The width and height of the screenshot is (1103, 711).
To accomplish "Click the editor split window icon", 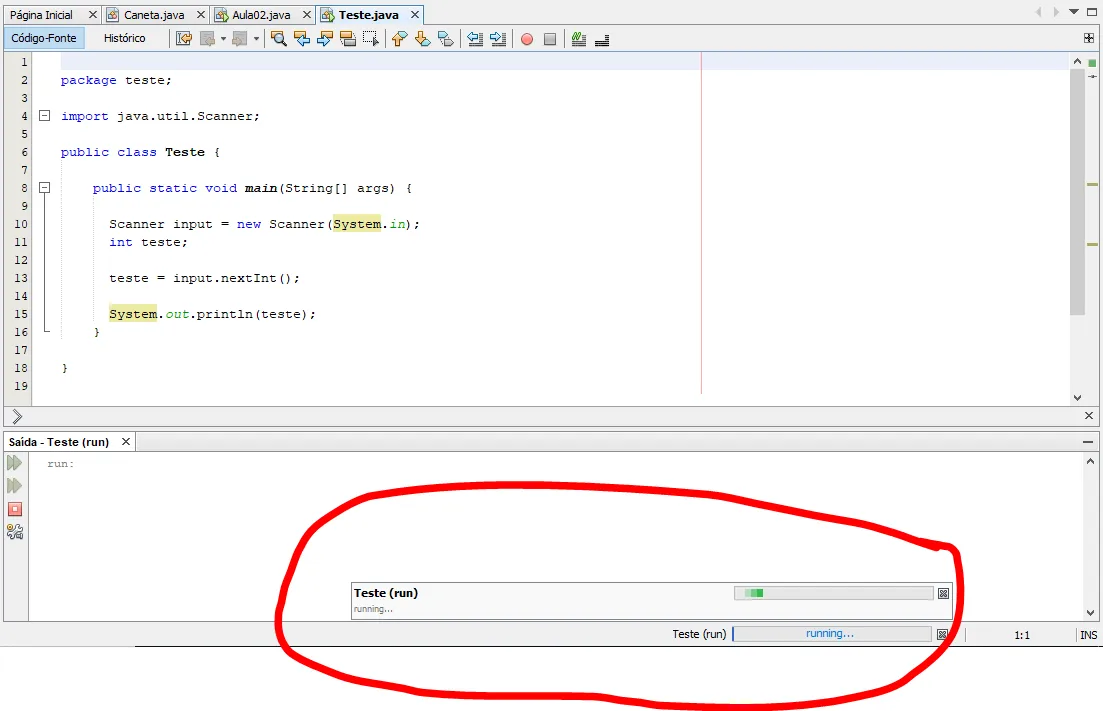I will [x=1089, y=38].
